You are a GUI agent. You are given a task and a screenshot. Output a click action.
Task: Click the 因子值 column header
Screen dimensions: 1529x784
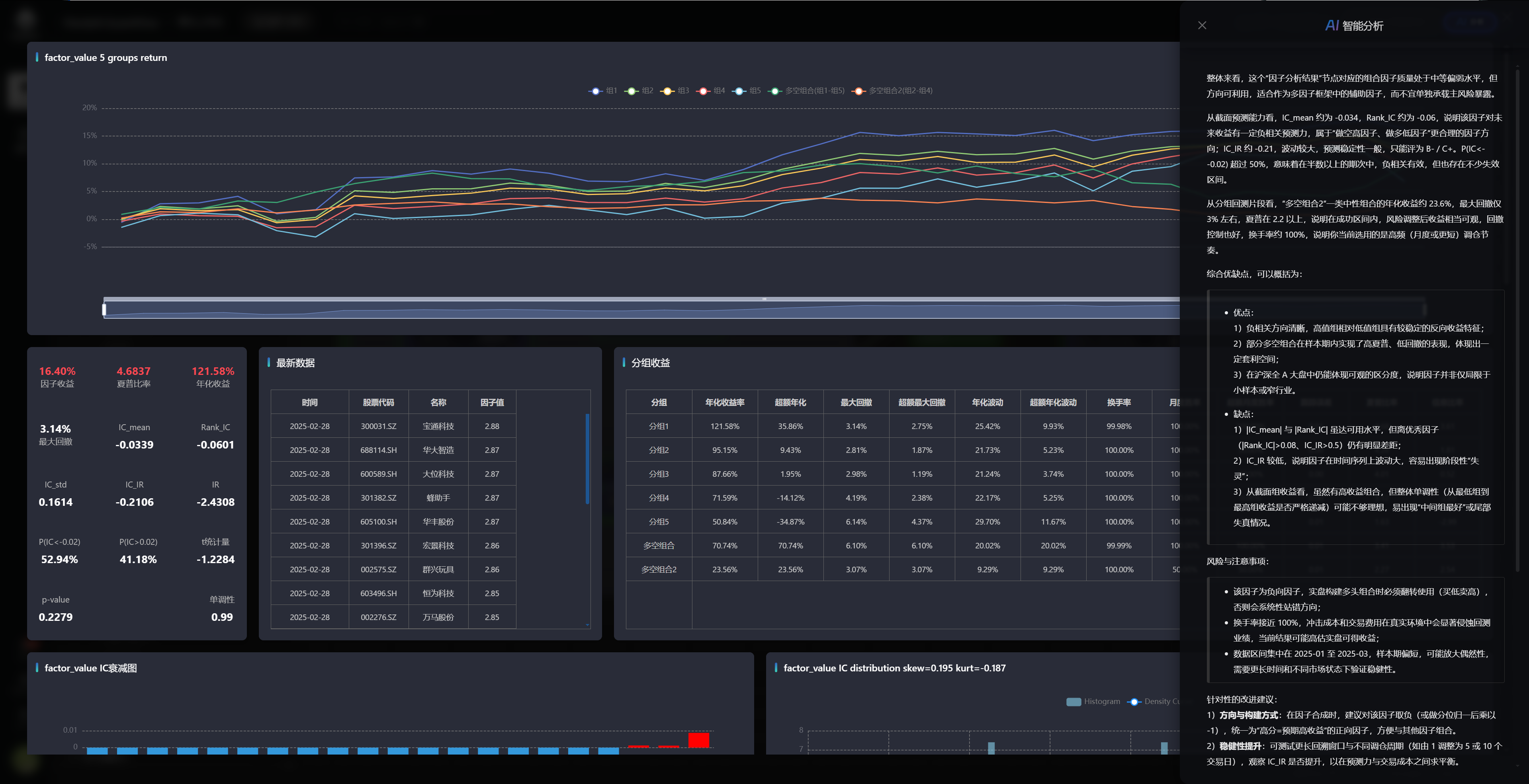coord(492,402)
